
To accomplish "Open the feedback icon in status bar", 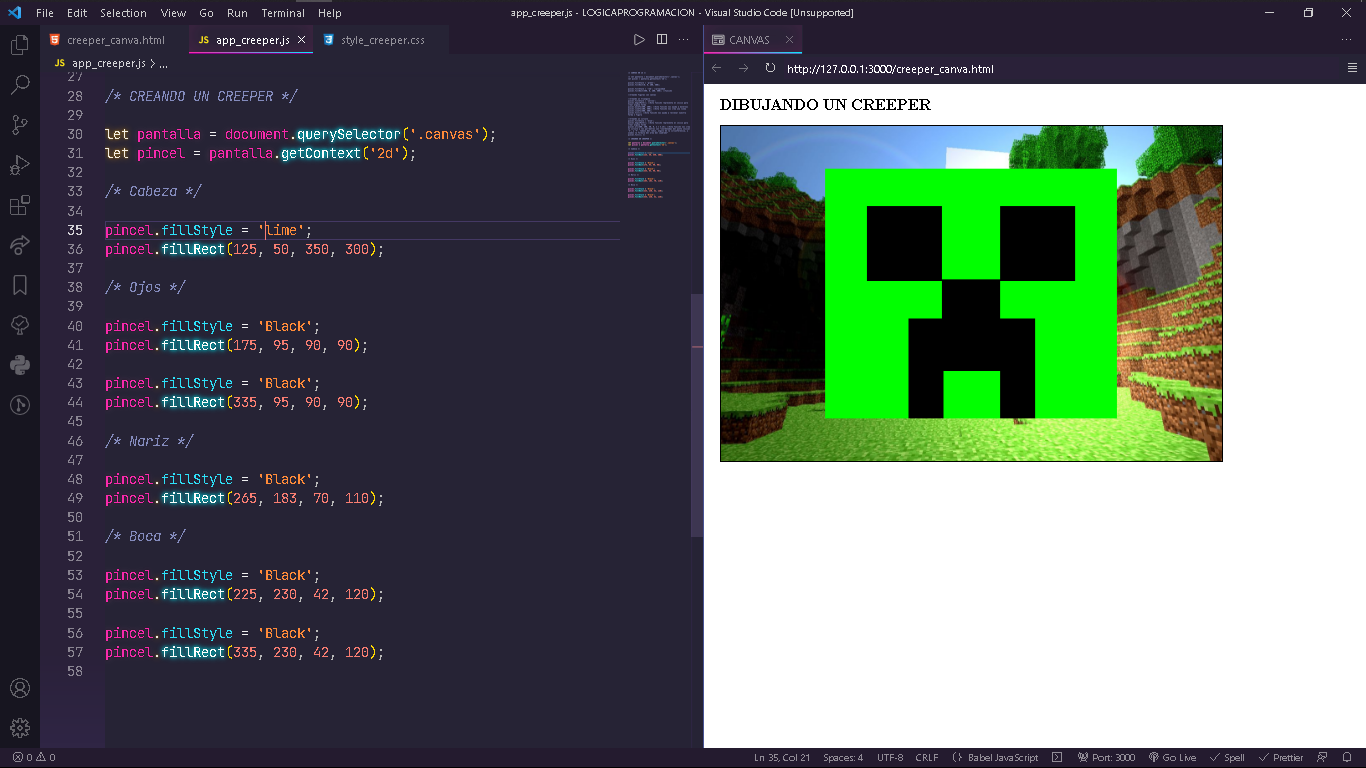I will (1322, 758).
